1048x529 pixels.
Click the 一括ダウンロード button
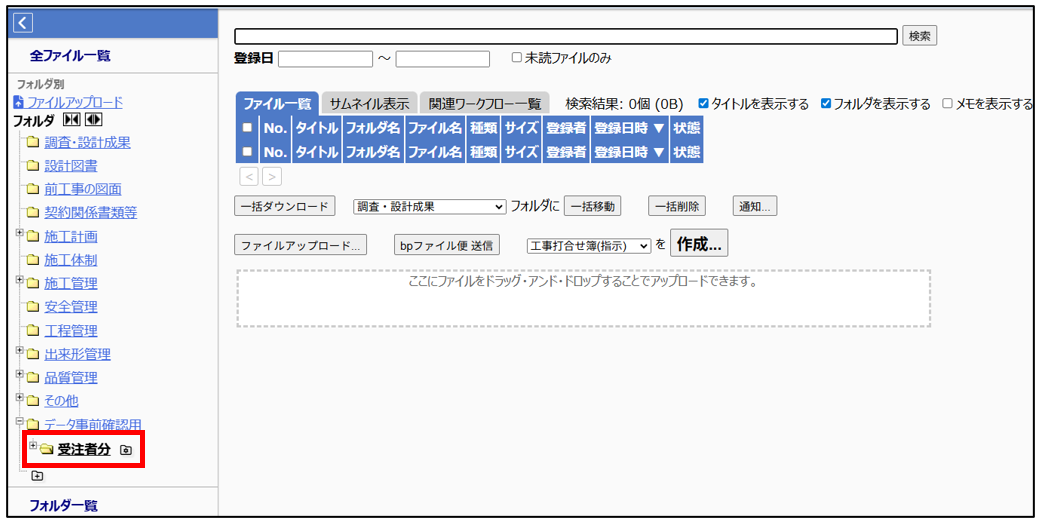(283, 207)
